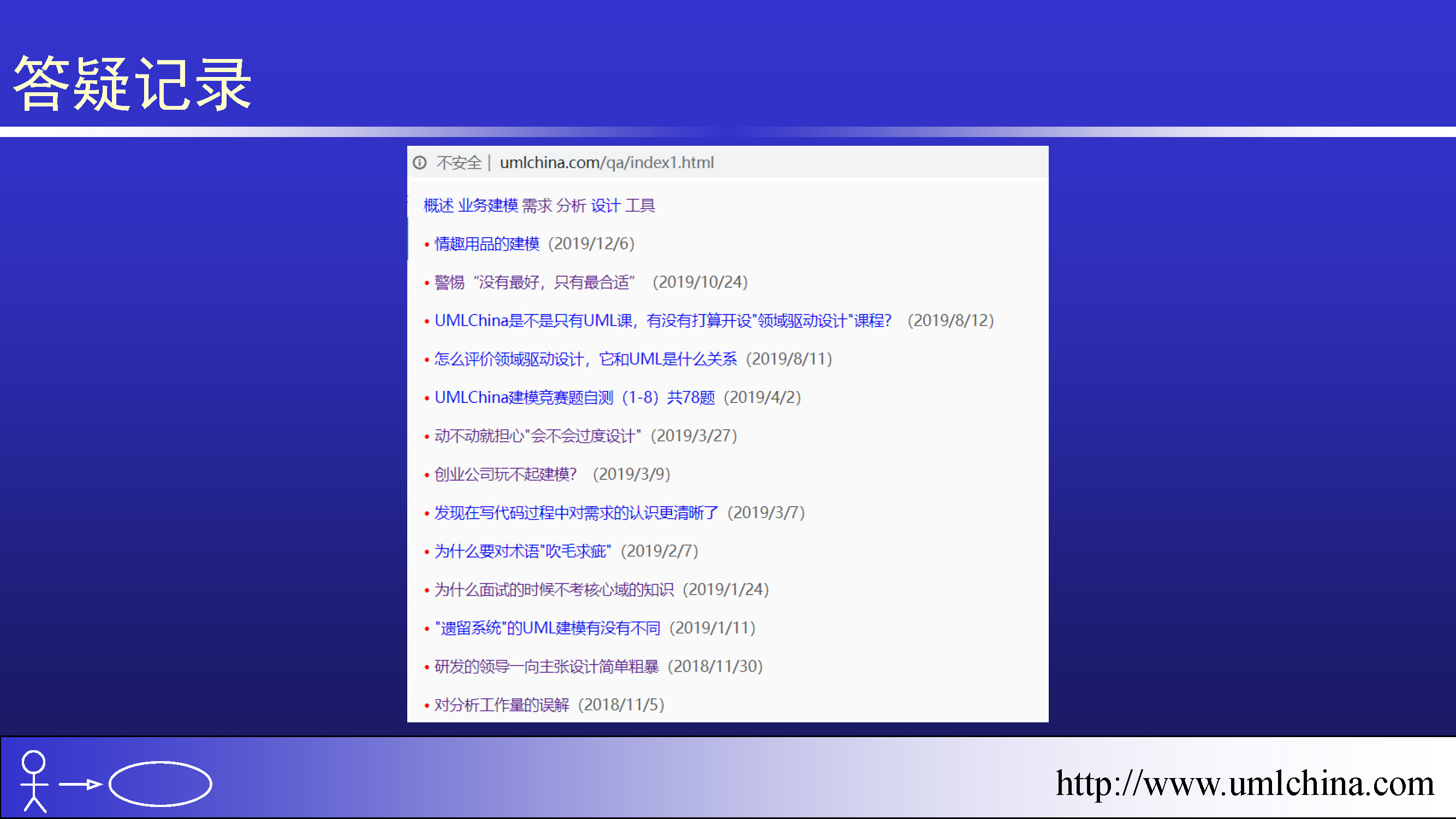Open the 设计 category link
This screenshot has height=819, width=1456.
click(606, 206)
